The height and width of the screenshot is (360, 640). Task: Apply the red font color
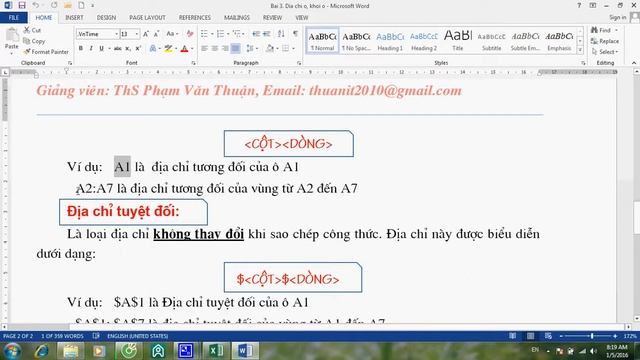pos(184,49)
